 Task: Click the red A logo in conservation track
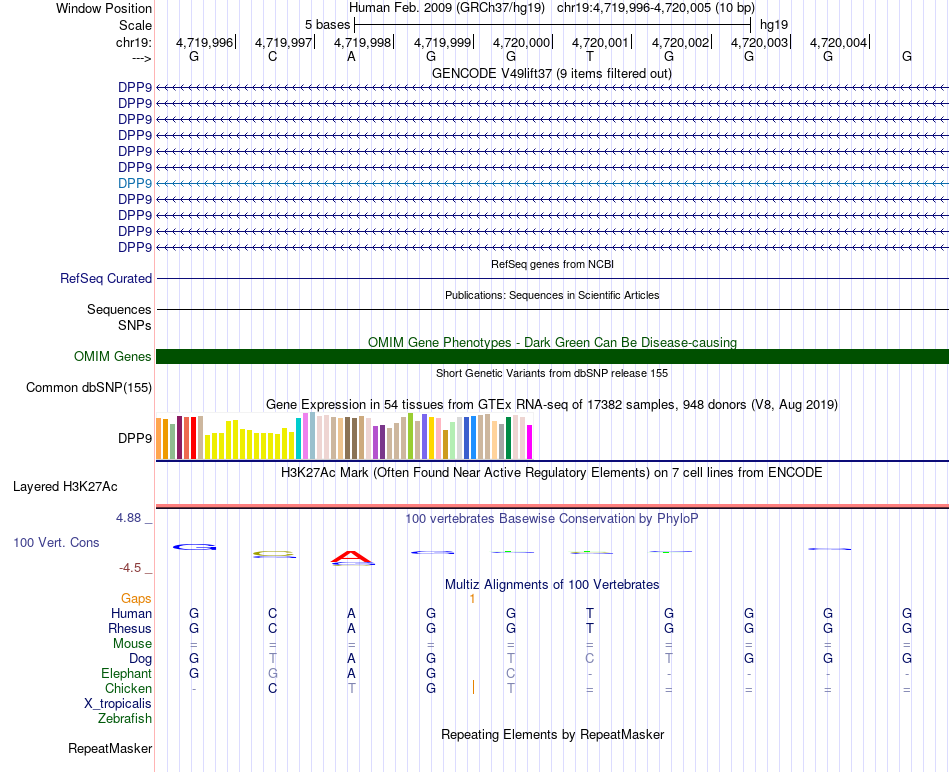tap(352, 556)
